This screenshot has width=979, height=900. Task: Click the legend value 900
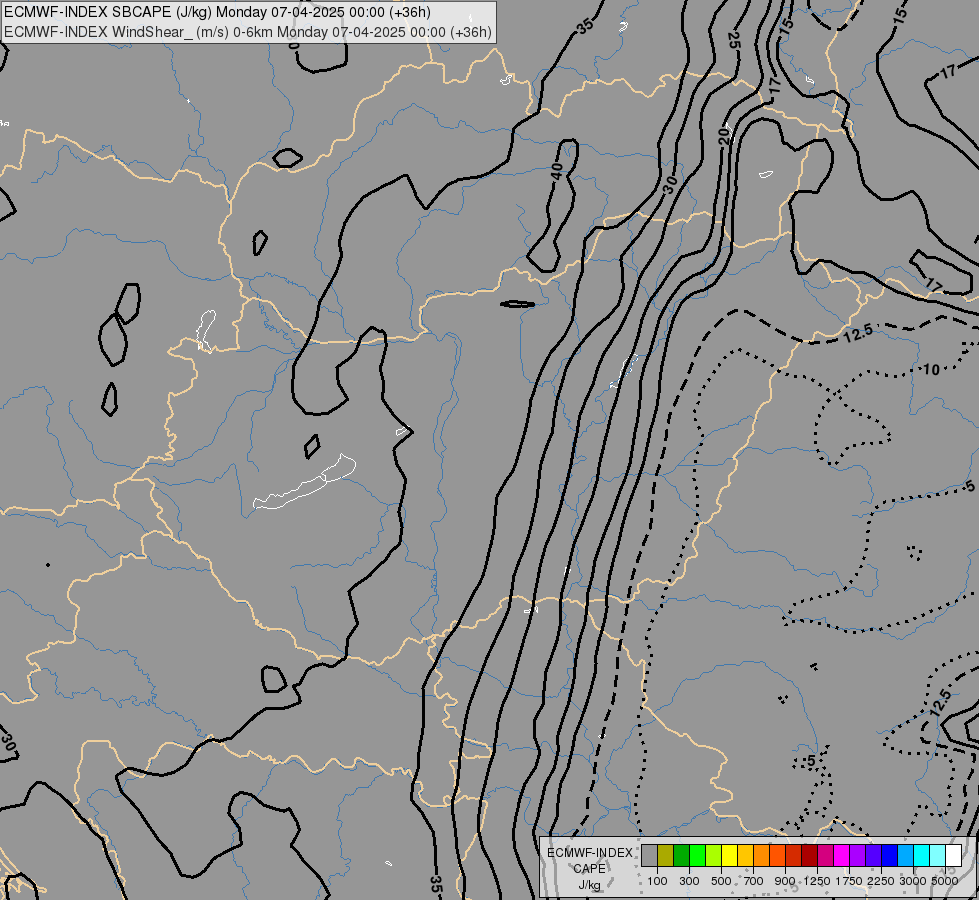coord(785,881)
